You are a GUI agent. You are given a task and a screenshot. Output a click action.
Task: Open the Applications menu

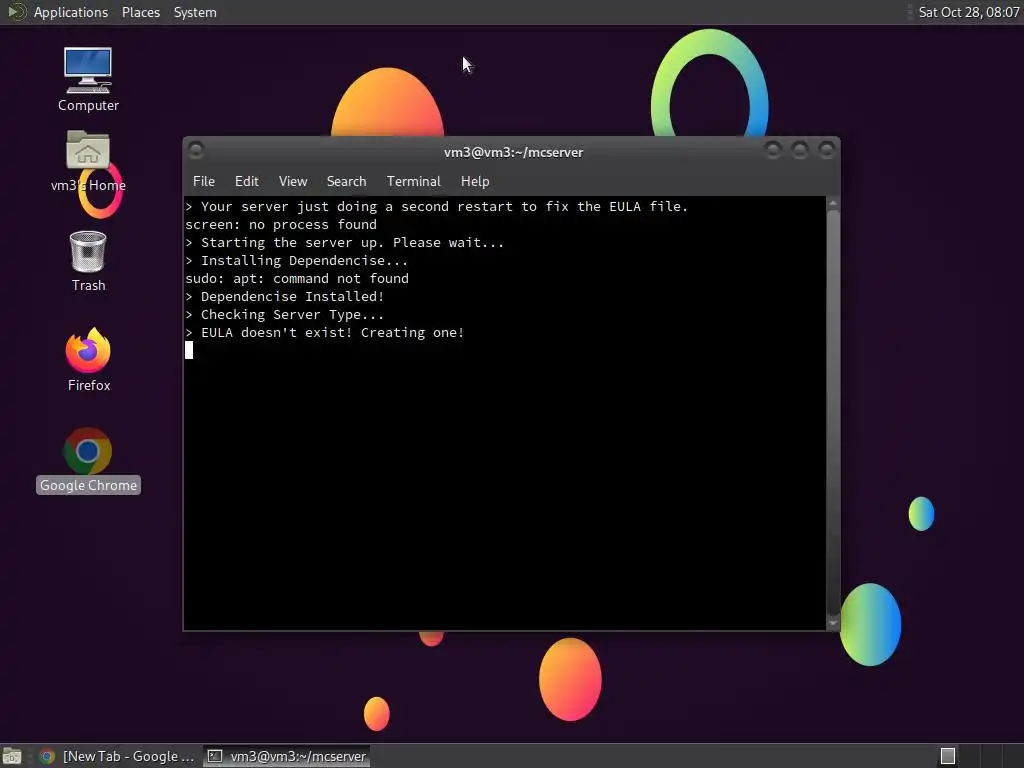71,12
